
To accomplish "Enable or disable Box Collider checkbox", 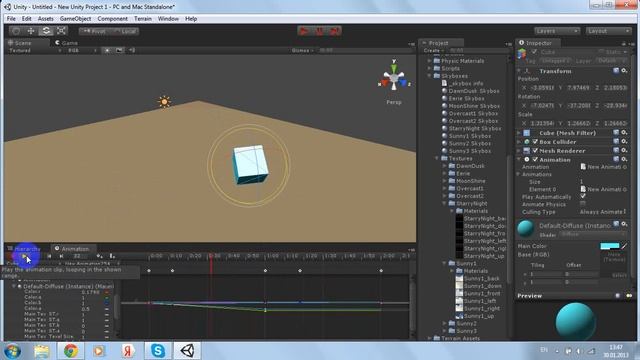I will 535,142.
